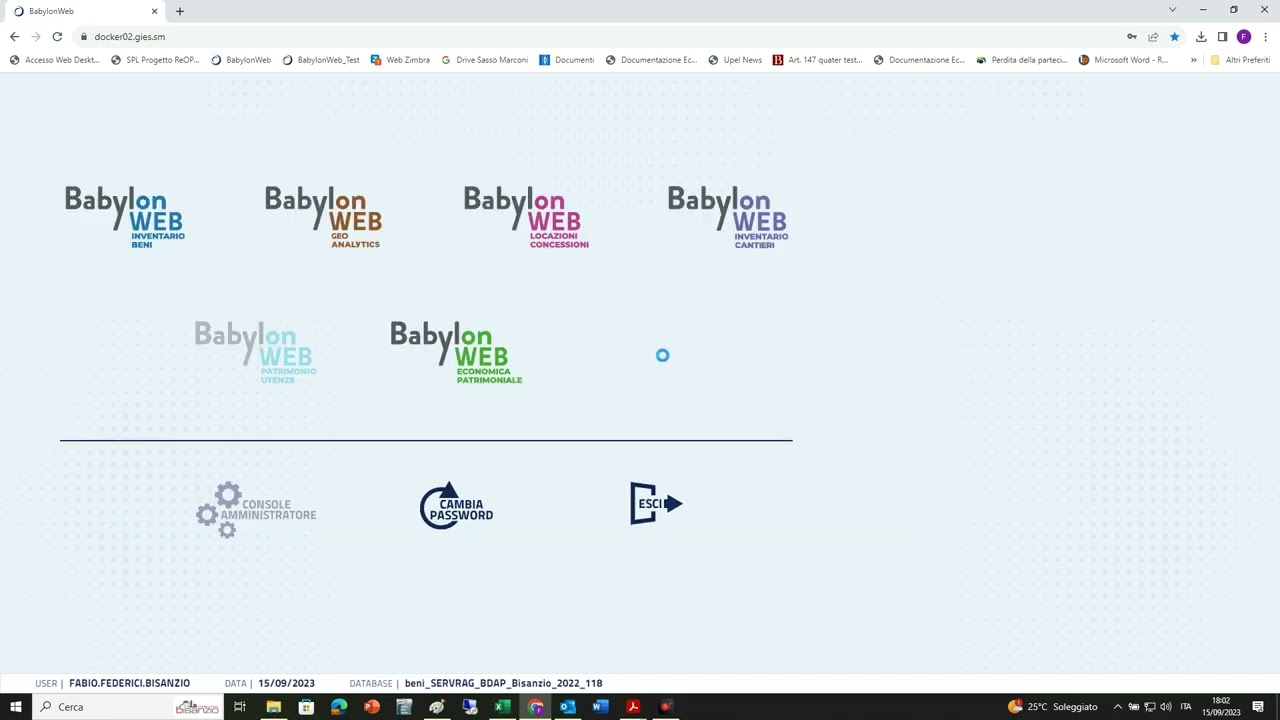Open Altri Preferiti bookmarks folder
The image size is (1280, 720).
[1240, 60]
